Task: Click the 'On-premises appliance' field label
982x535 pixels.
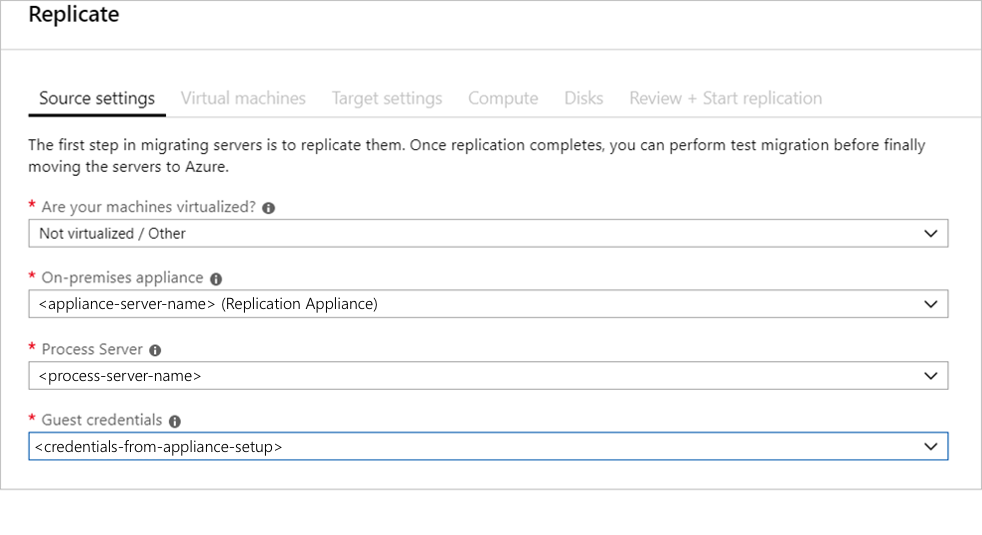Action: click(x=122, y=278)
